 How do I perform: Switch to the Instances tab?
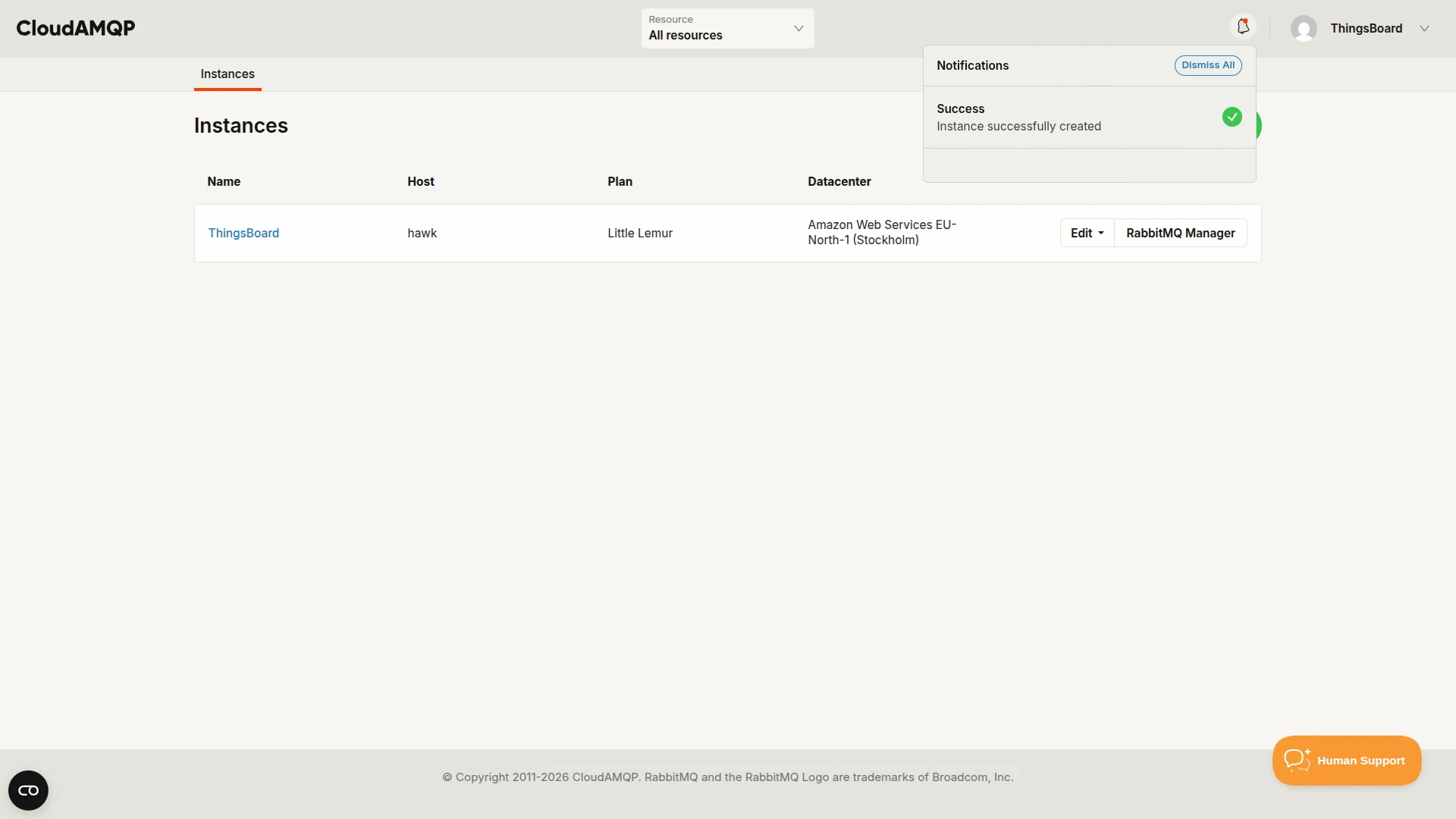(227, 74)
